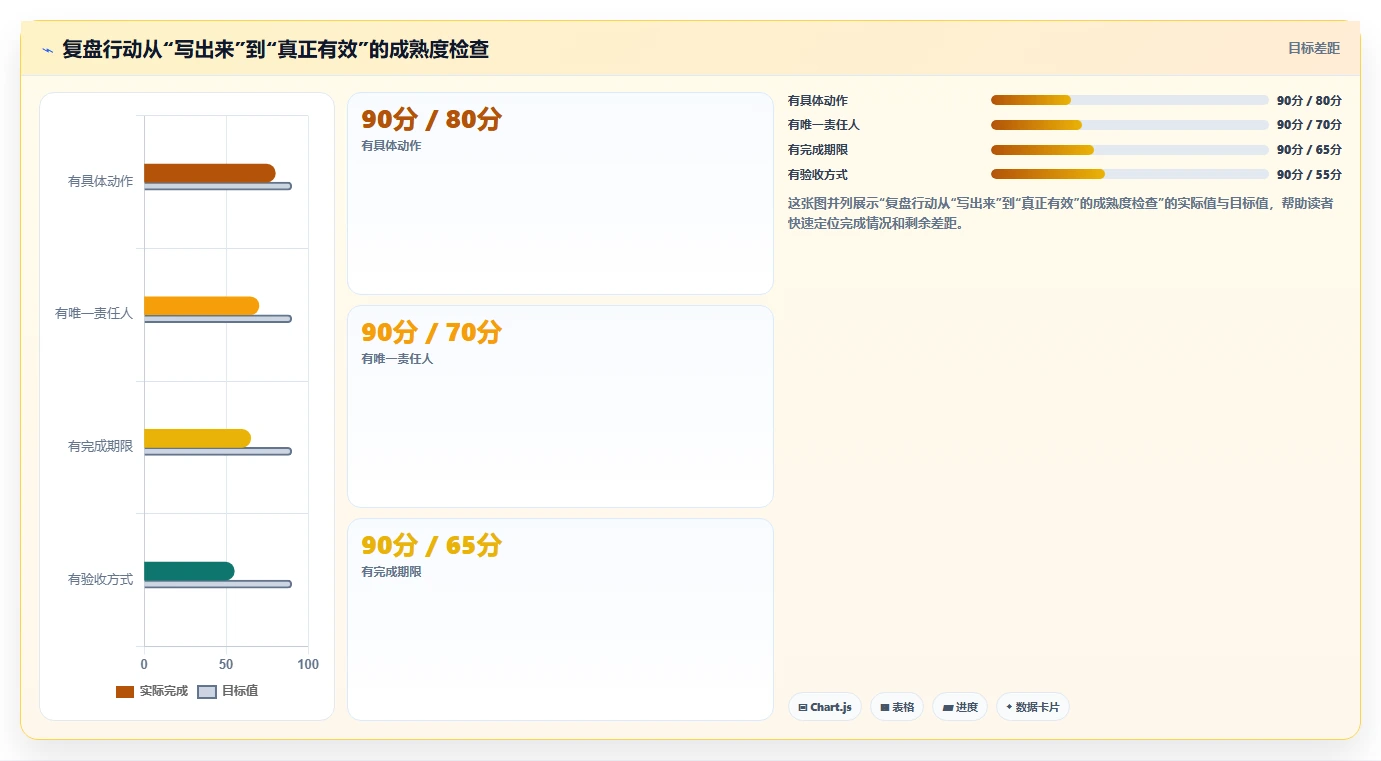Image resolution: width=1381 pixels, height=761 pixels.
Task: Click the 有完成期限 progress bar
Action: pos(1129,150)
